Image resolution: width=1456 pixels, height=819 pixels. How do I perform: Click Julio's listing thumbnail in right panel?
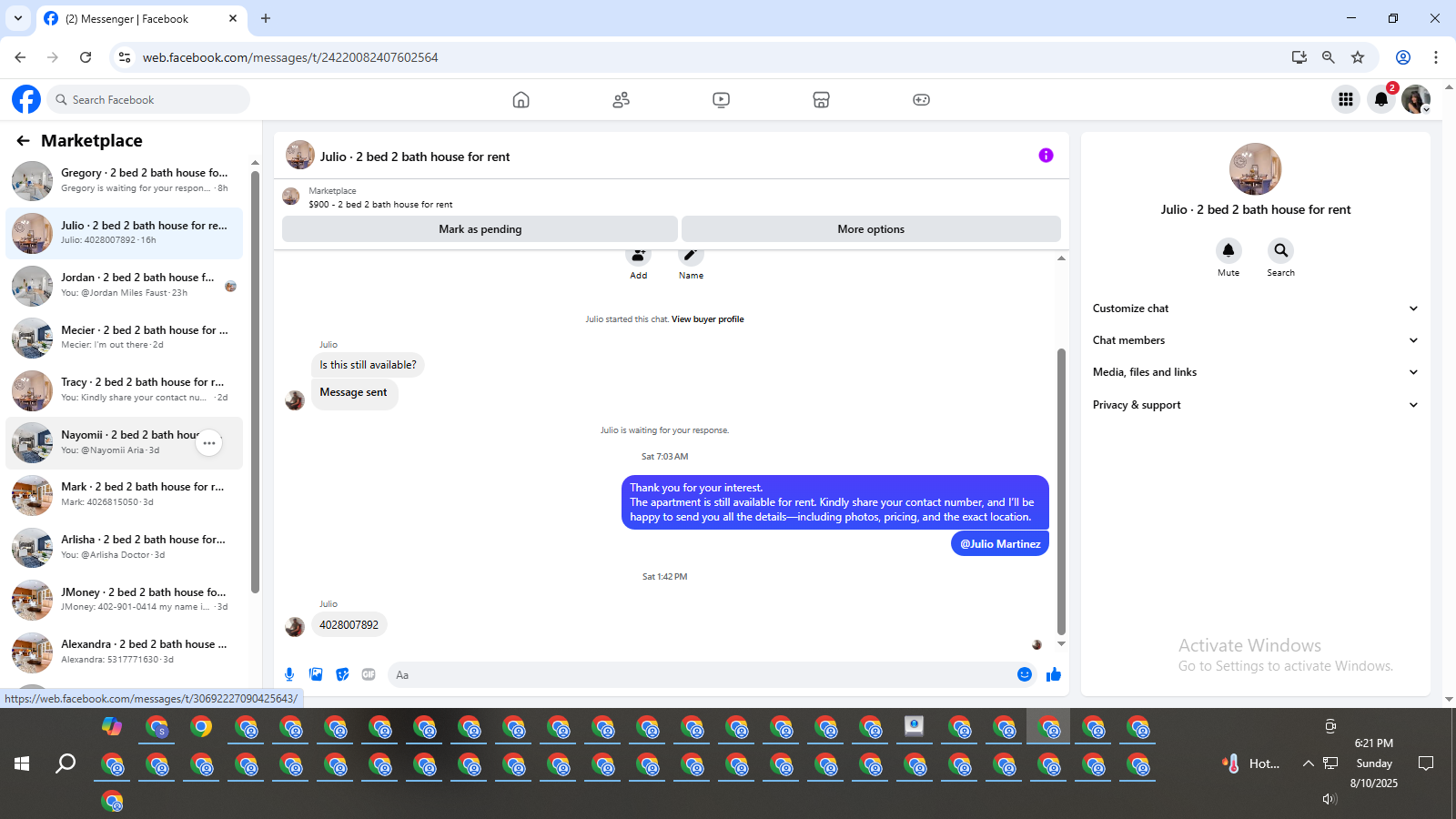pyautogui.click(x=1255, y=169)
